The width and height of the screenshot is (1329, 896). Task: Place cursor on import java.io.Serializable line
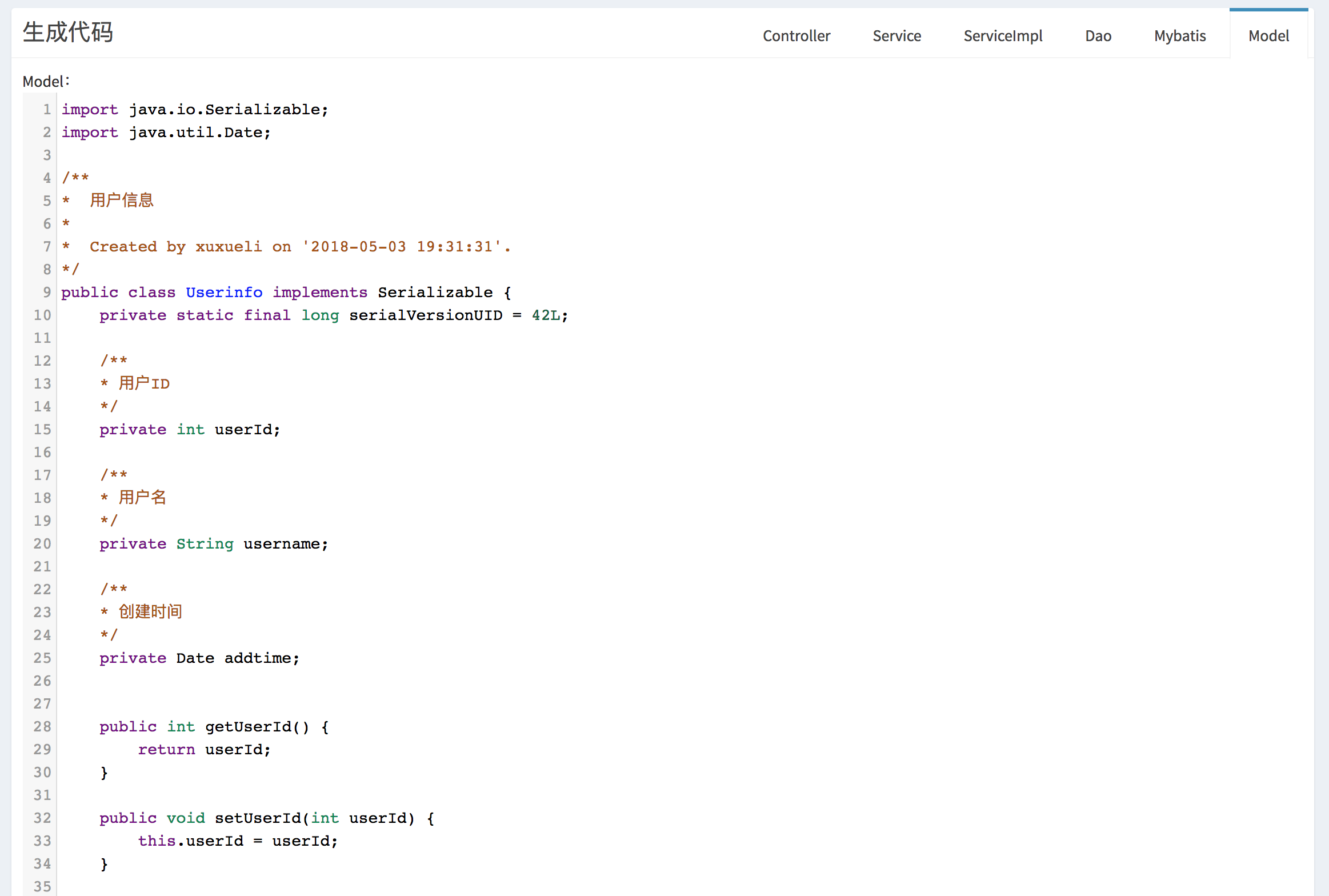(195, 110)
